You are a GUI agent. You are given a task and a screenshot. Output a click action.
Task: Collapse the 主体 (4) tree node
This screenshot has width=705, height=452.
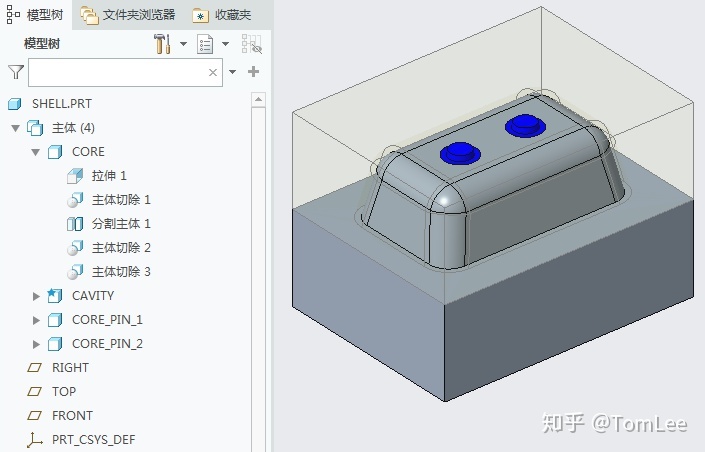pos(15,128)
